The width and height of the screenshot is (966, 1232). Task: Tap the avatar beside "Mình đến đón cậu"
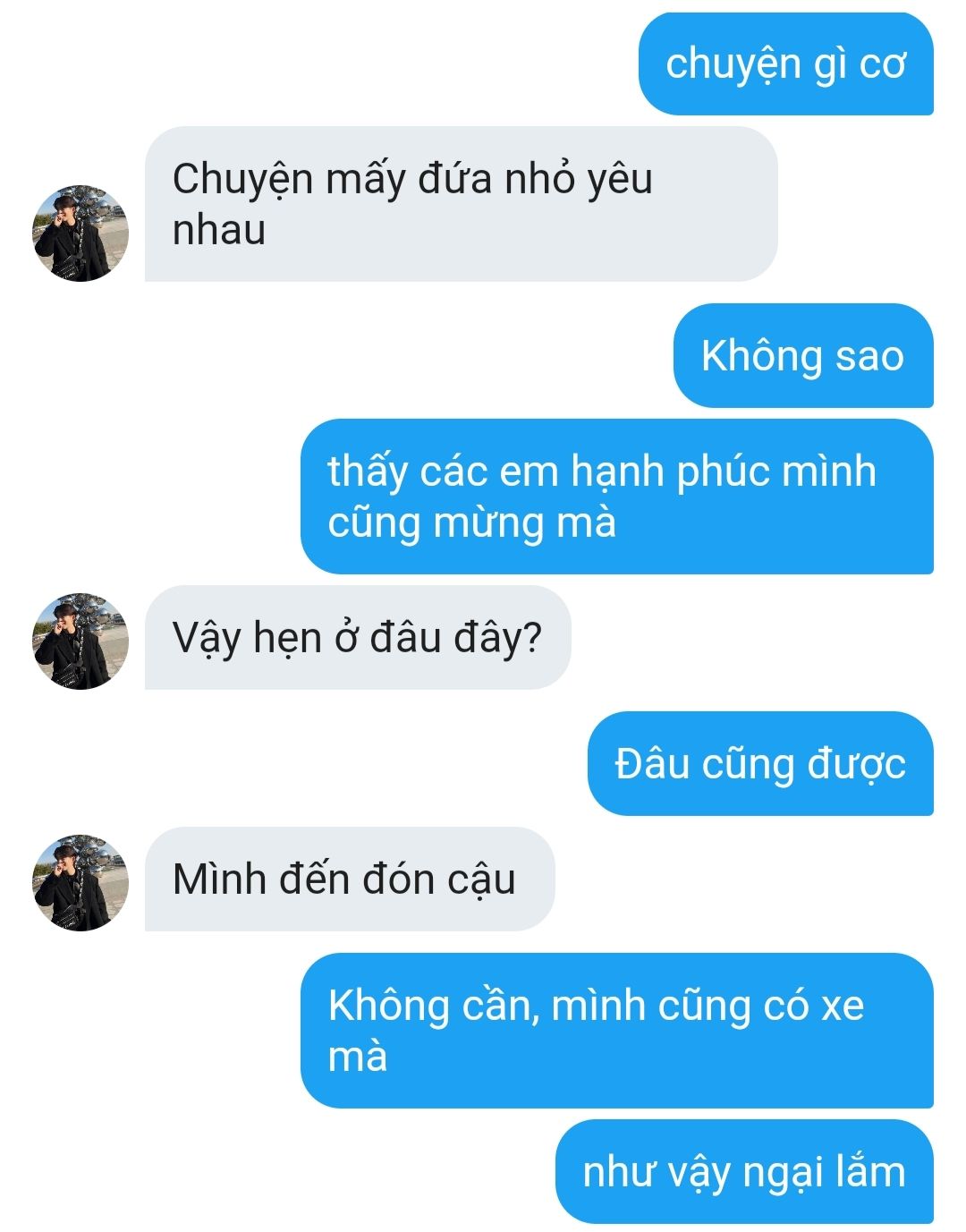tap(80, 883)
